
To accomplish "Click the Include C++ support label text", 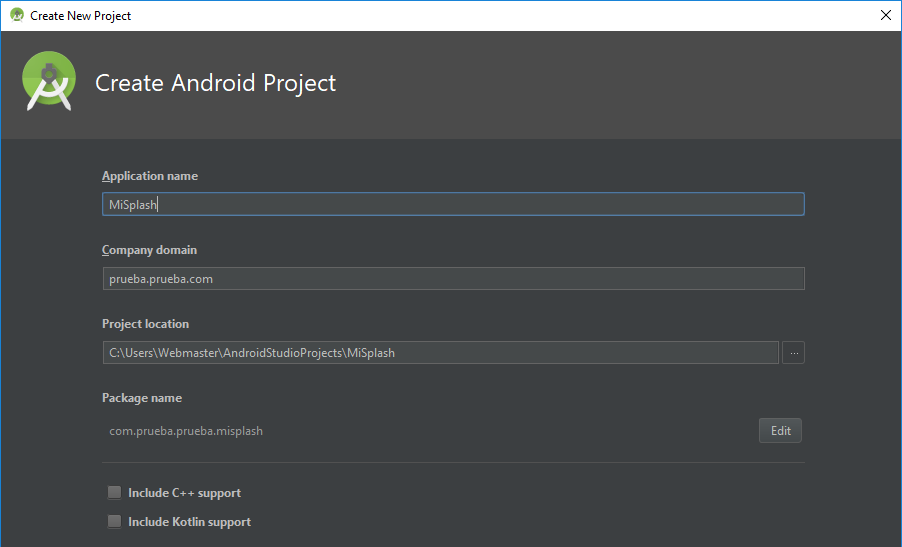I will click(185, 493).
